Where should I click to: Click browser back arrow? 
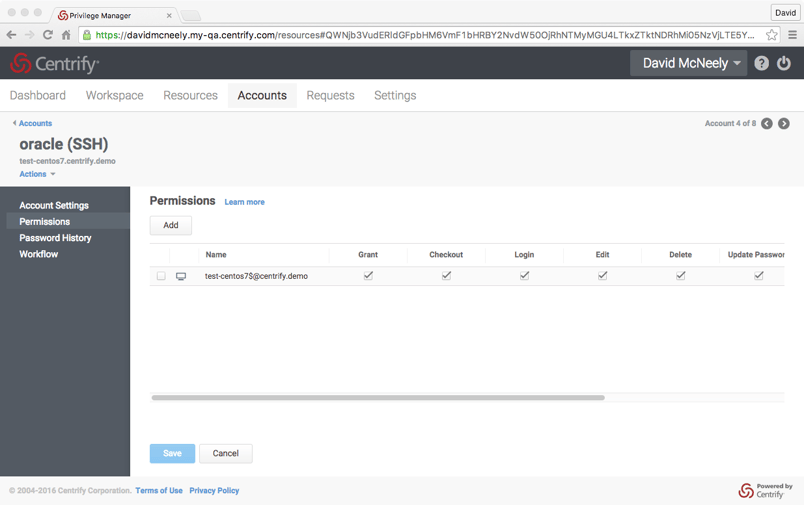(x=11, y=35)
